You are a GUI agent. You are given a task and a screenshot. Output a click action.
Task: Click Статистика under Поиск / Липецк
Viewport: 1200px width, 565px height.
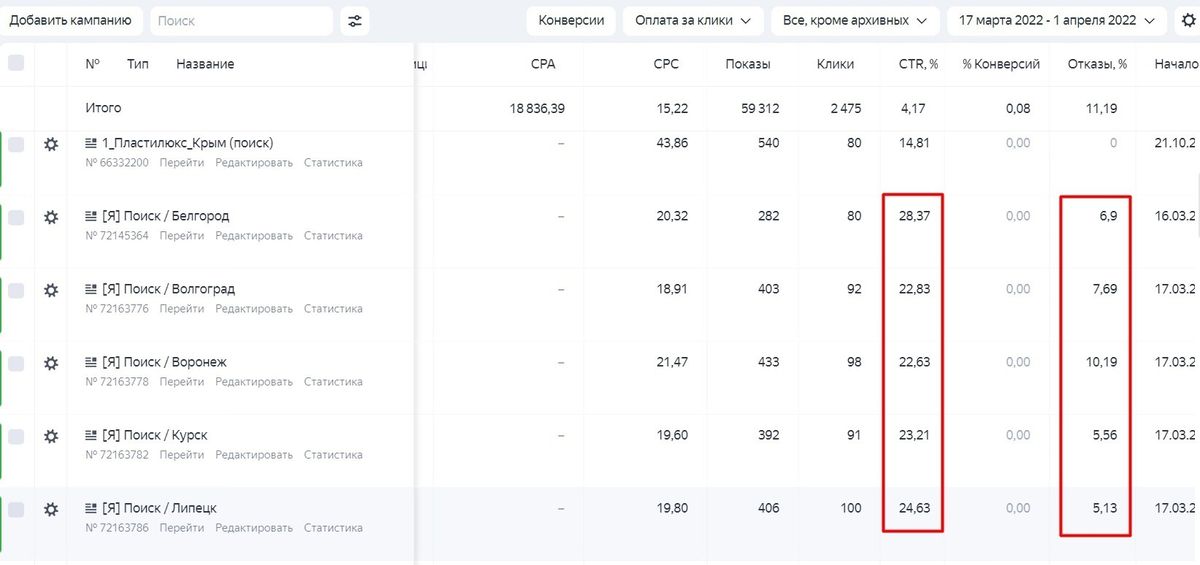(333, 528)
